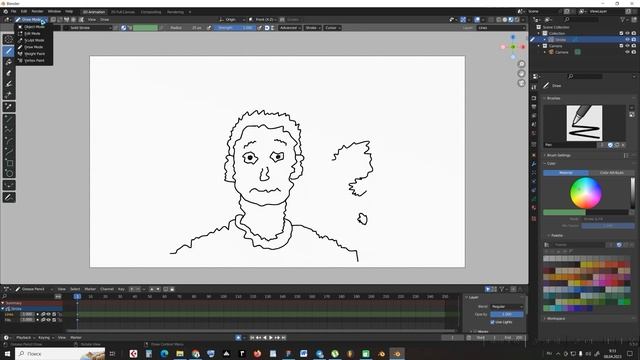
Task: Open the outliner filter funnel icon
Action: [x=622, y=20]
